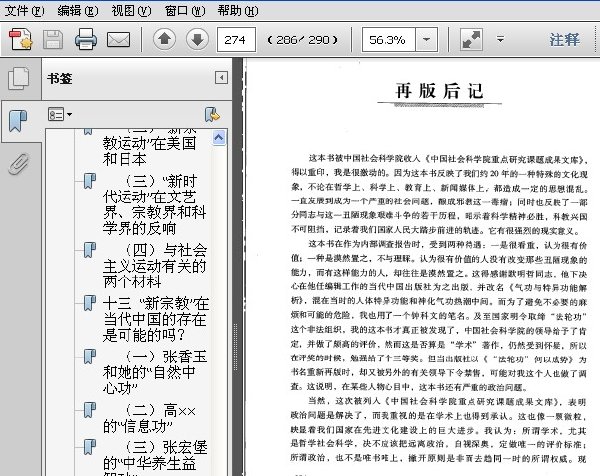600x476 pixels.
Task: Send file by email envelope icon
Action: tap(118, 39)
